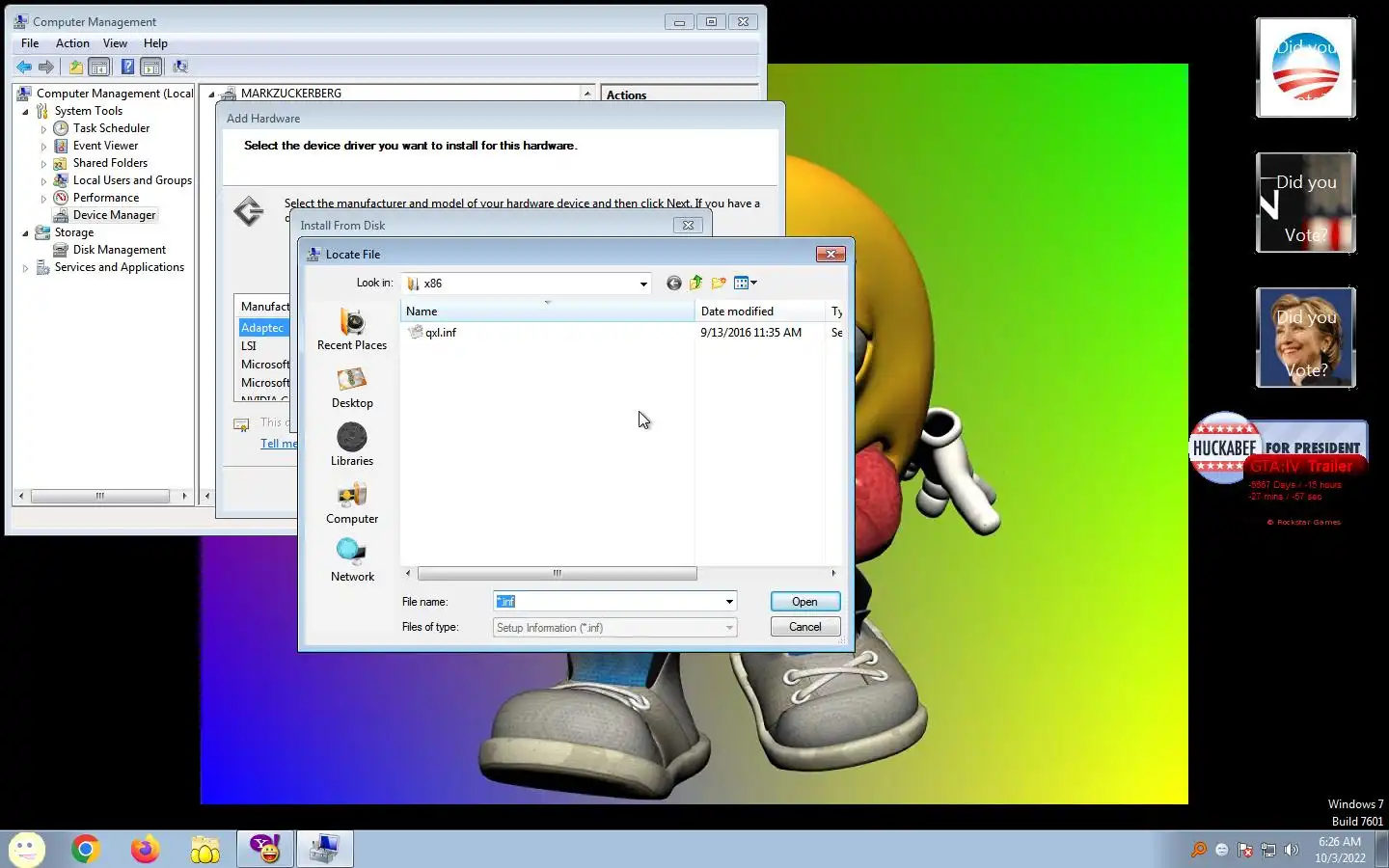Toggle the Show/Hide Action Pane toolbar icon
Screen dimensions: 1389x868
coord(150,67)
